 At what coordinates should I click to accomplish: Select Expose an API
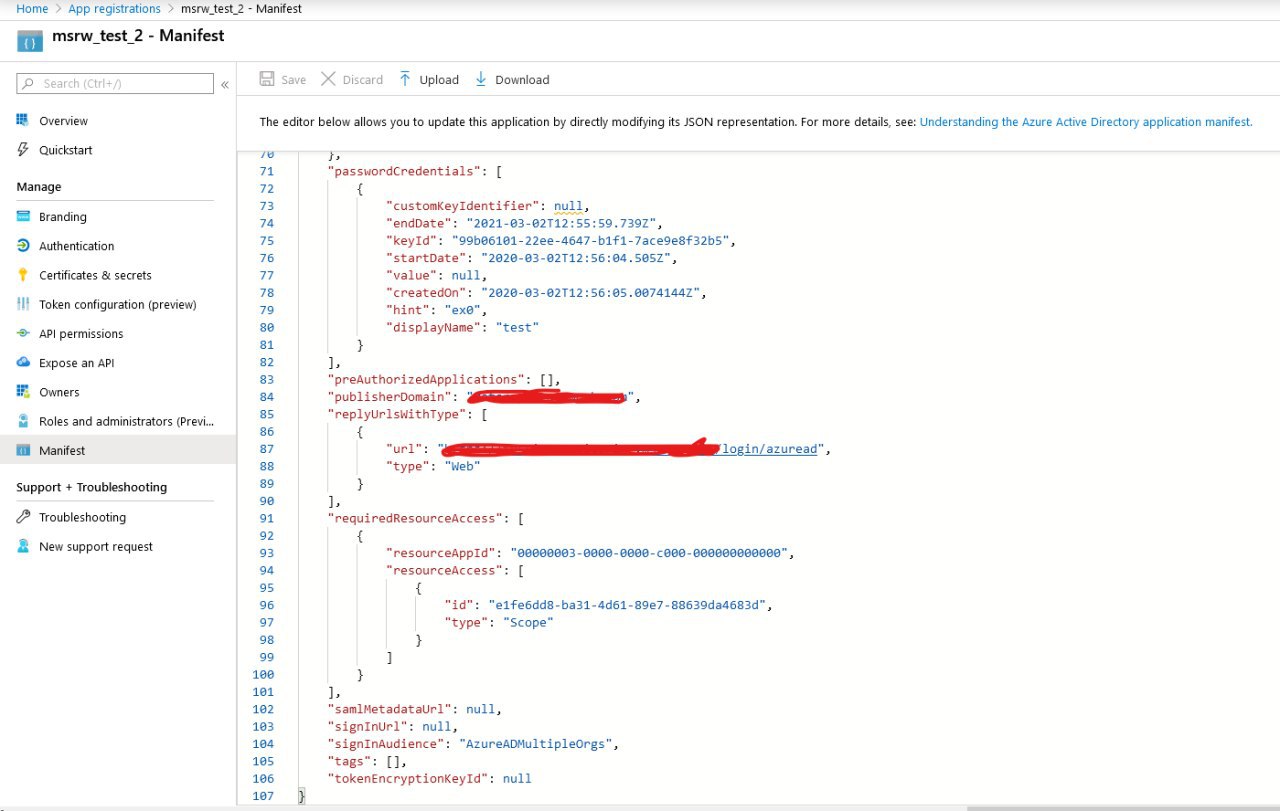point(76,363)
